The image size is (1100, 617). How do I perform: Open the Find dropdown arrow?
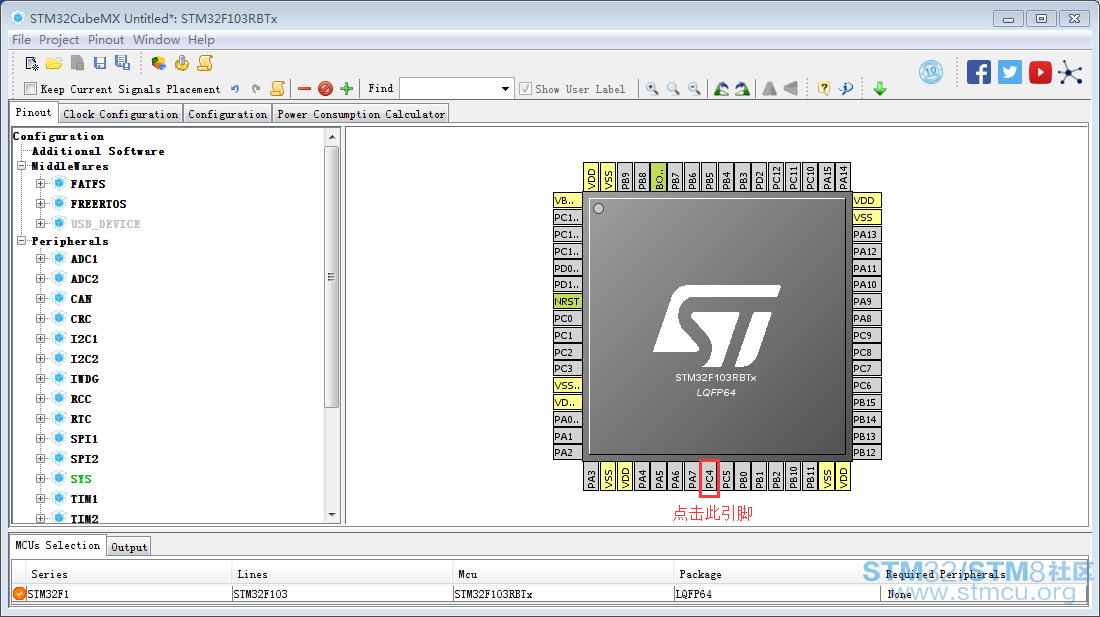coord(505,89)
